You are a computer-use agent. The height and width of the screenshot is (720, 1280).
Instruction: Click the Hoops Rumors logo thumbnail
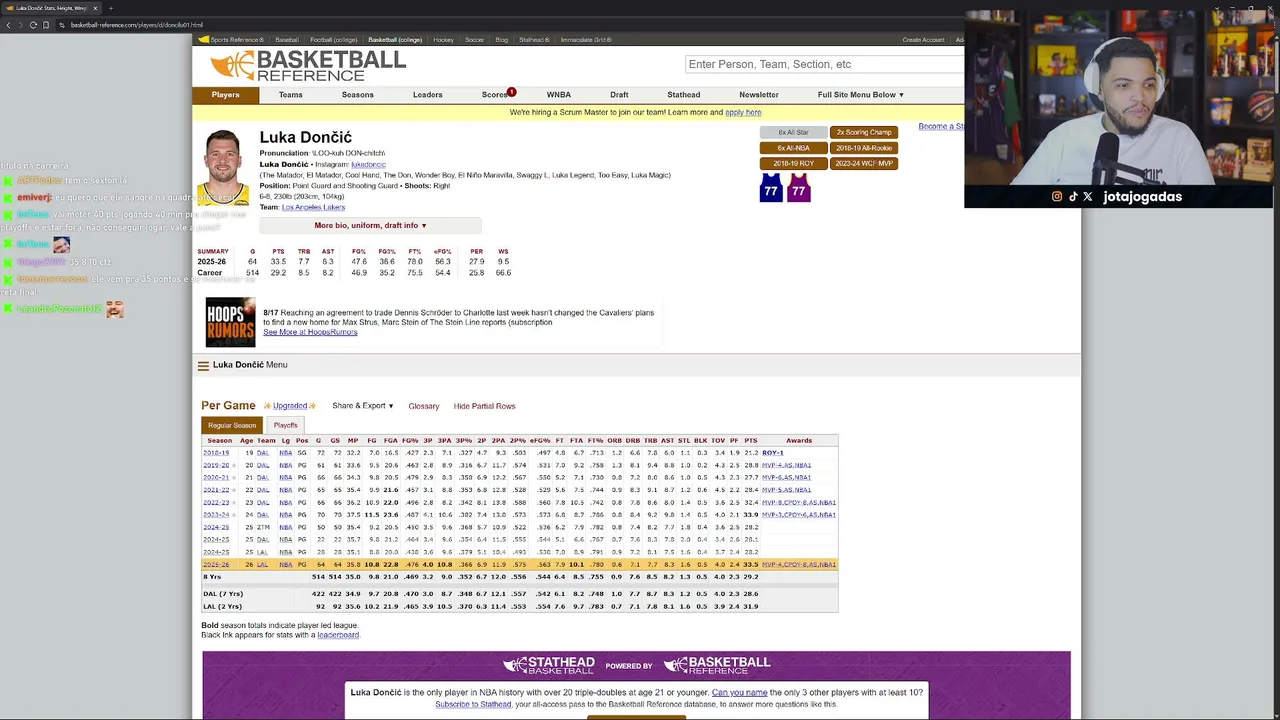click(230, 322)
